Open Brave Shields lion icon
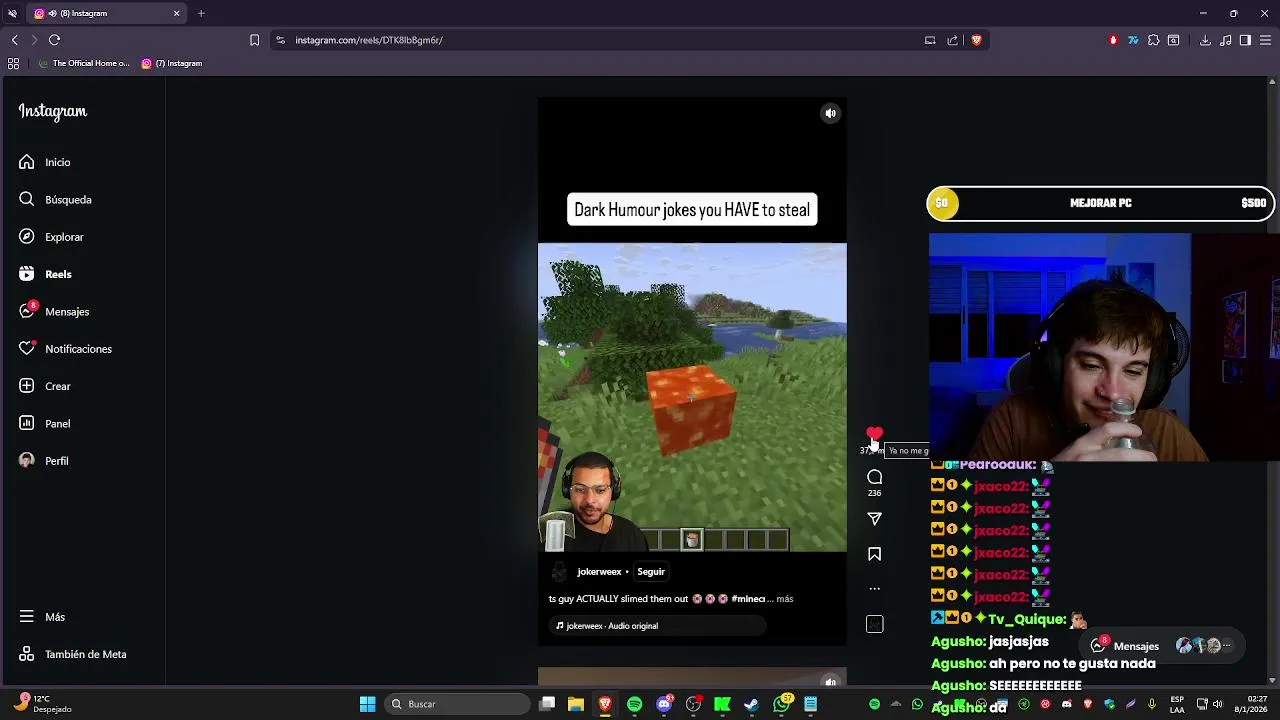The image size is (1280, 720). click(977, 40)
